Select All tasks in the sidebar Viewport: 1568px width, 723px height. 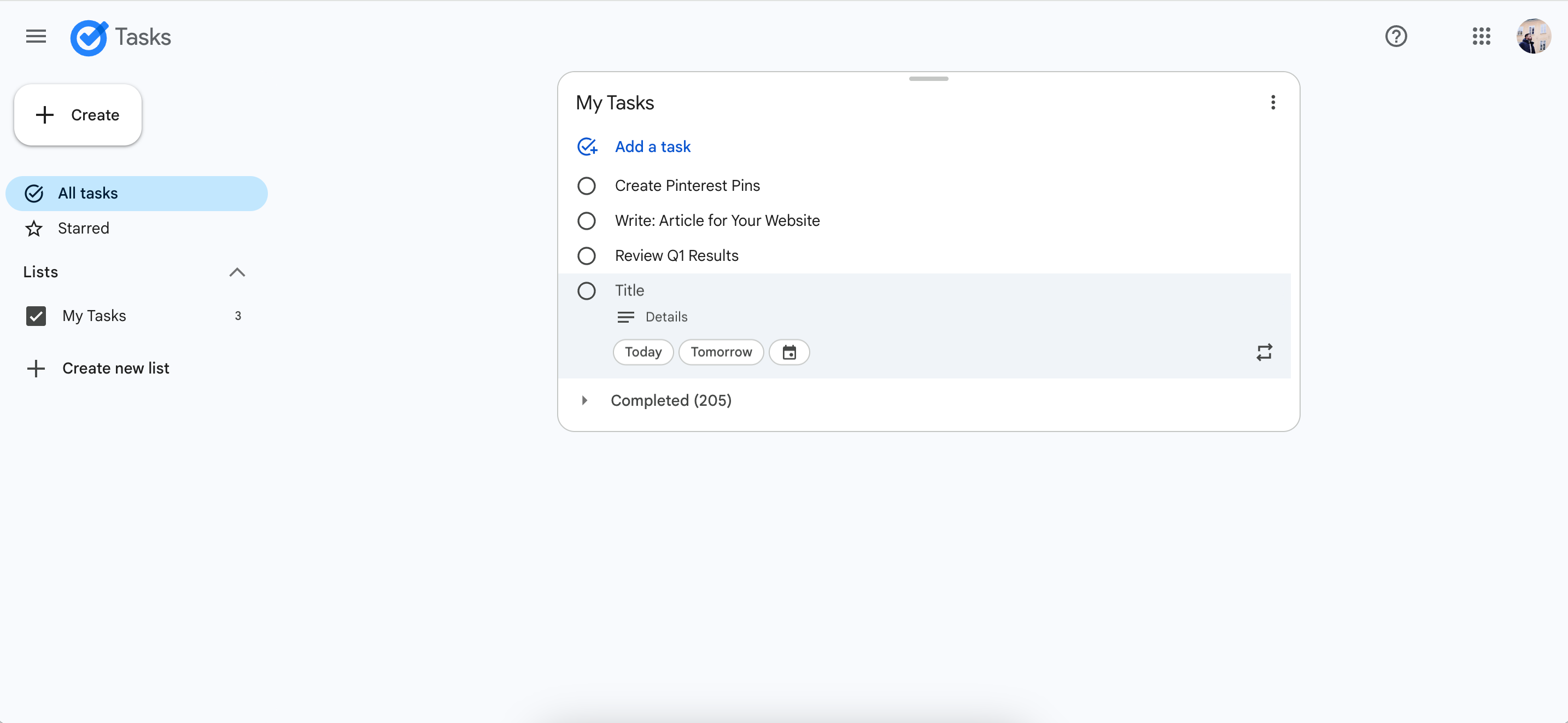87,194
